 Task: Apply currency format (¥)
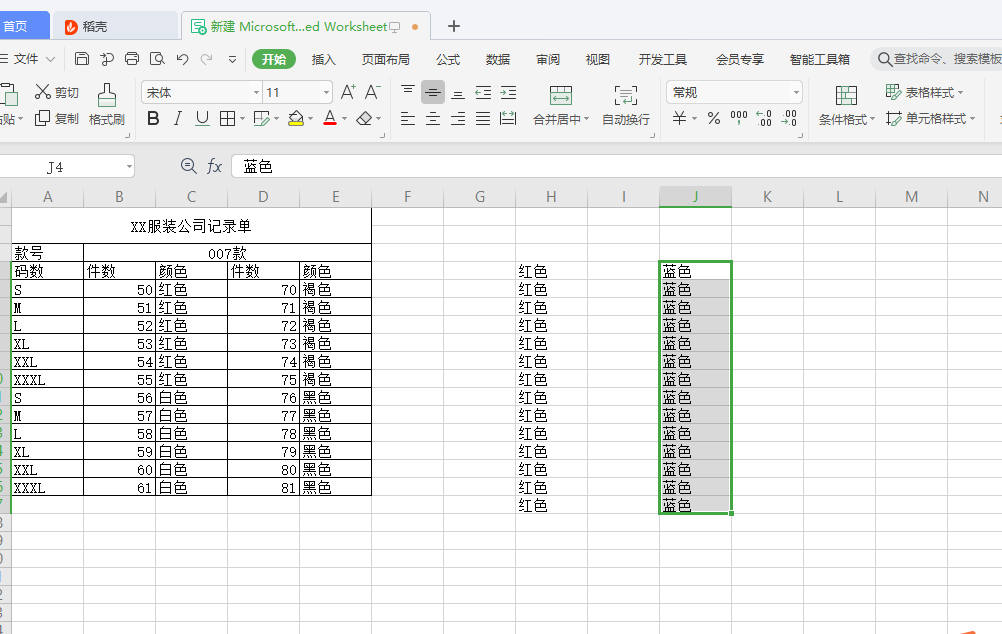coord(679,118)
